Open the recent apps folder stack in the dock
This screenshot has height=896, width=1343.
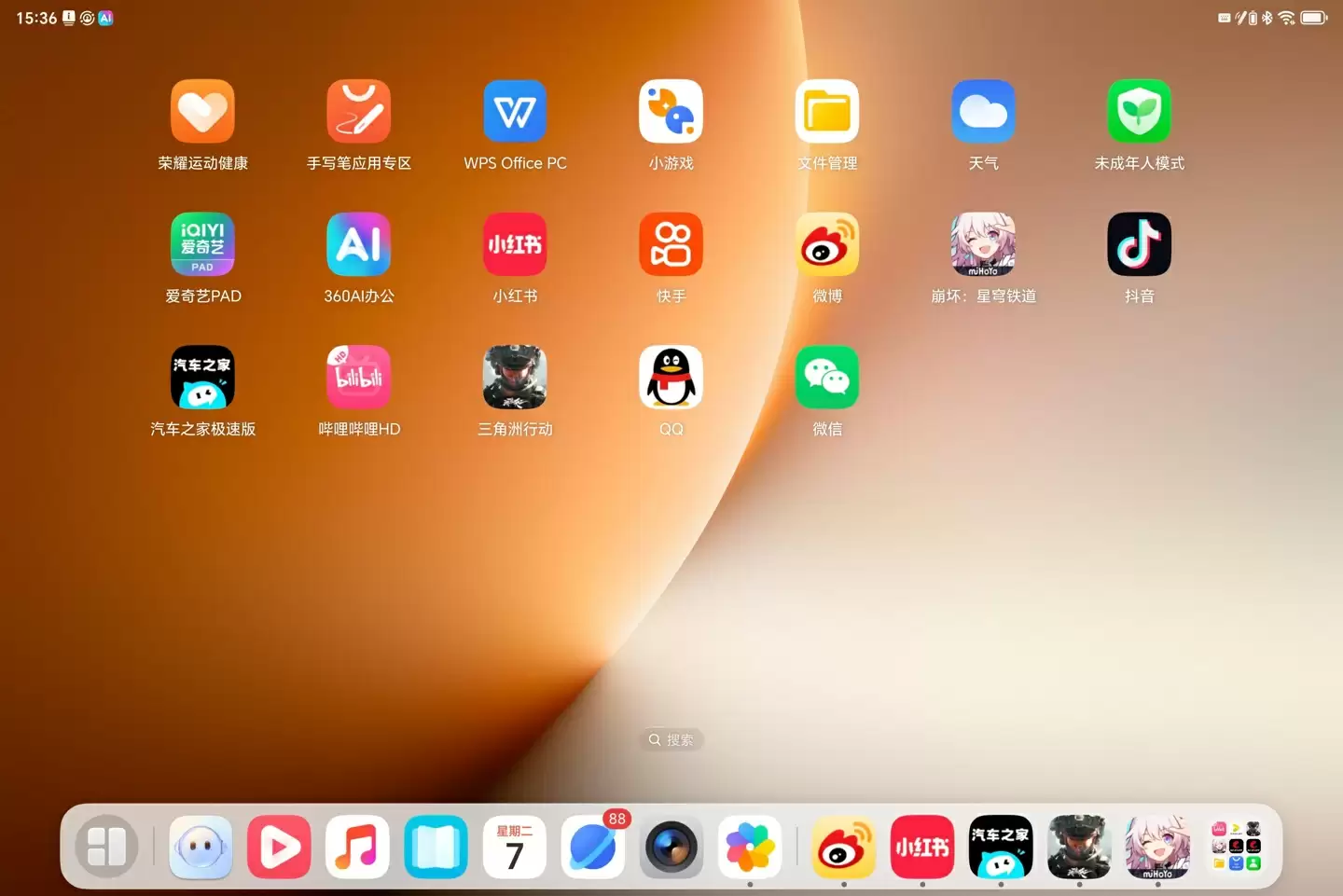[1237, 847]
